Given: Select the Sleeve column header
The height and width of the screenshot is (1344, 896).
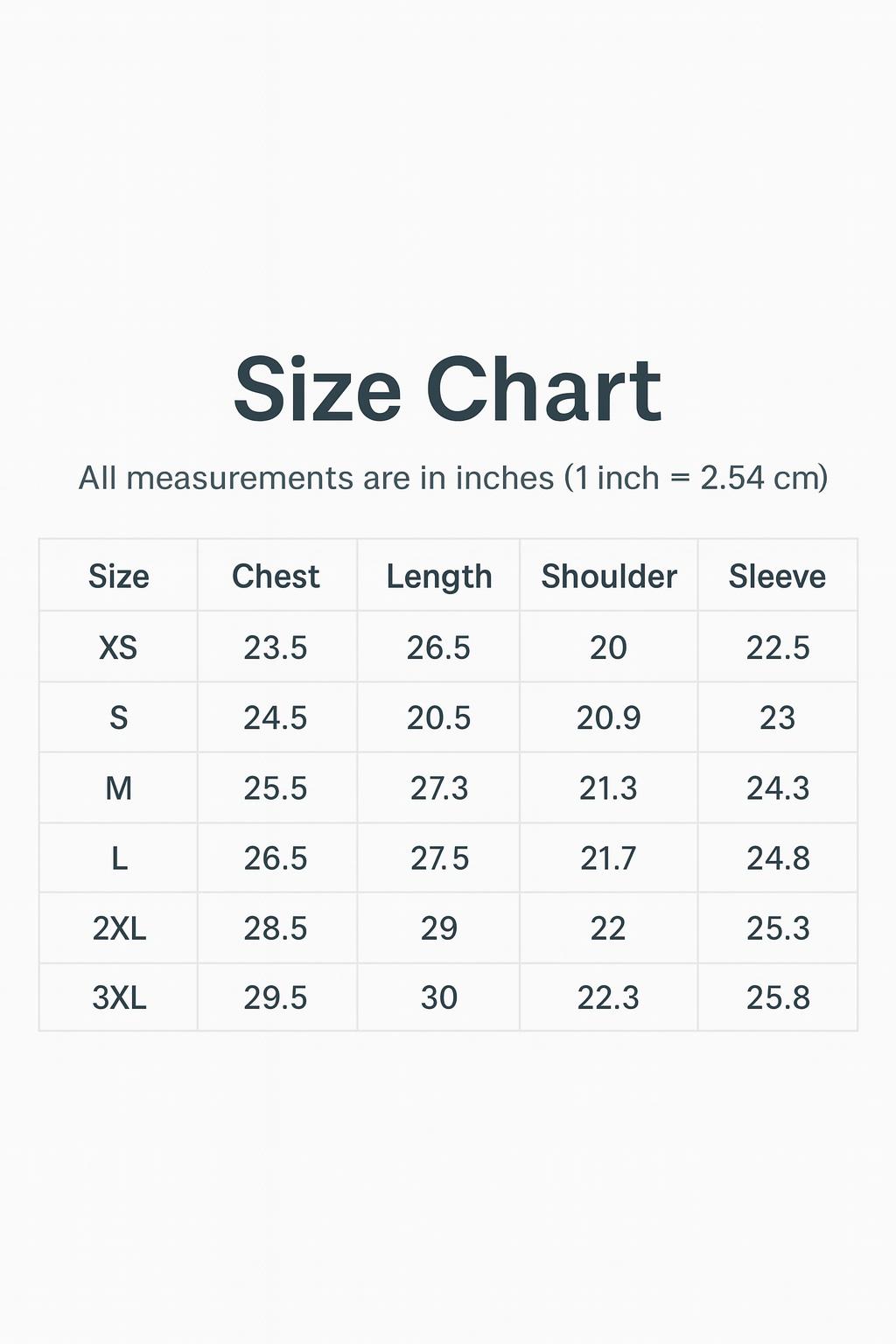Looking at the screenshot, I should (x=777, y=577).
